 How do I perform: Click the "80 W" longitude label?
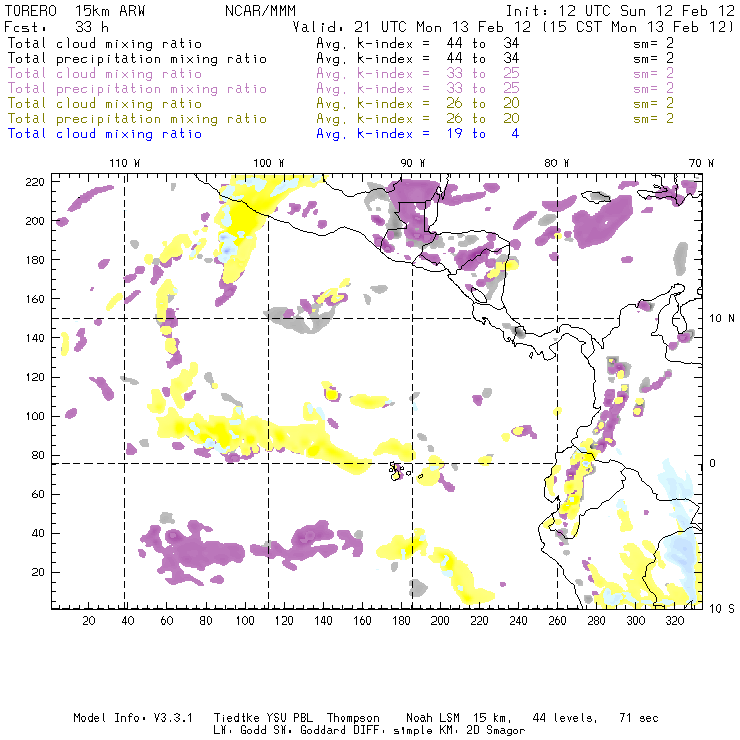pos(556,163)
